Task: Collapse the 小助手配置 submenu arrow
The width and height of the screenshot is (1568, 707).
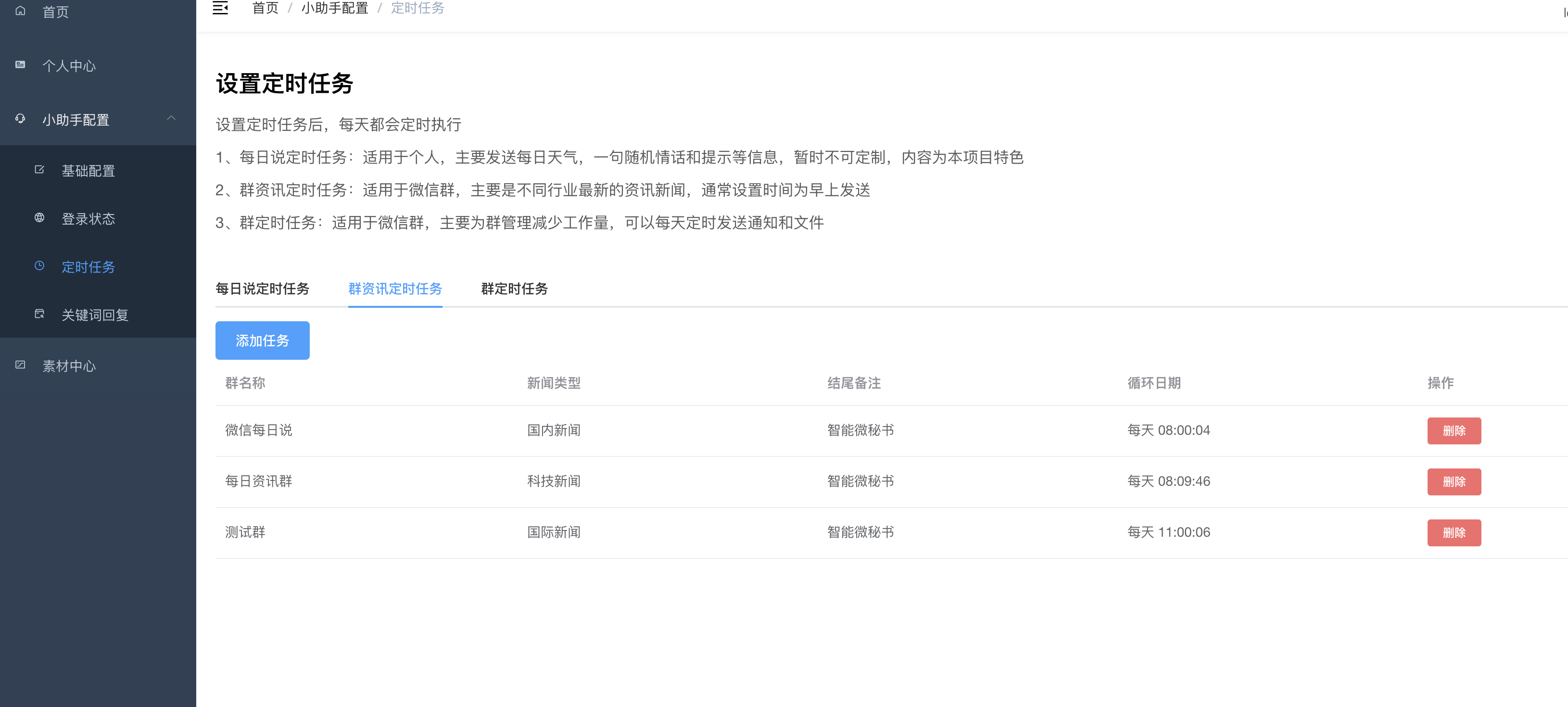Action: (x=171, y=119)
